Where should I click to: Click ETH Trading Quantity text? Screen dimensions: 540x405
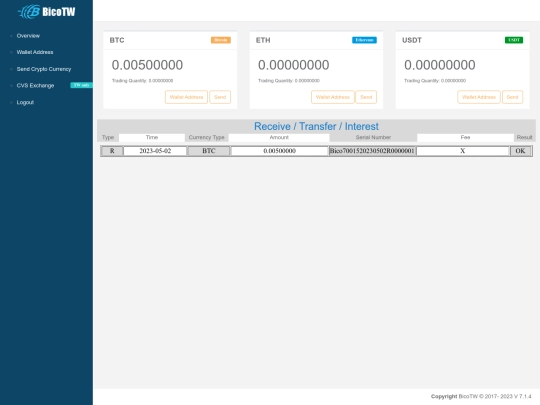click(289, 81)
